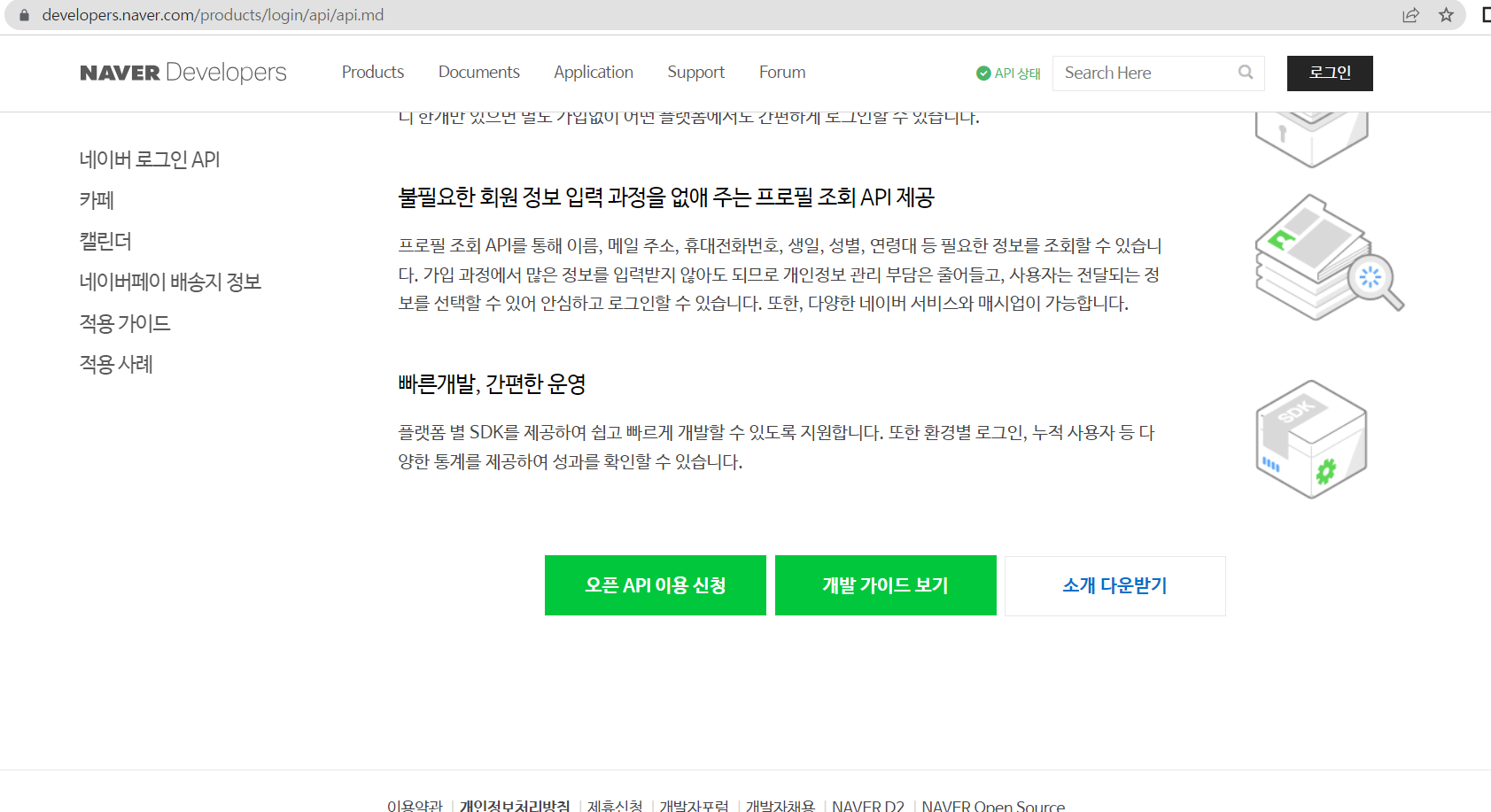Click the lock icon next to URL
This screenshot has height=812, width=1491.
[24, 15]
